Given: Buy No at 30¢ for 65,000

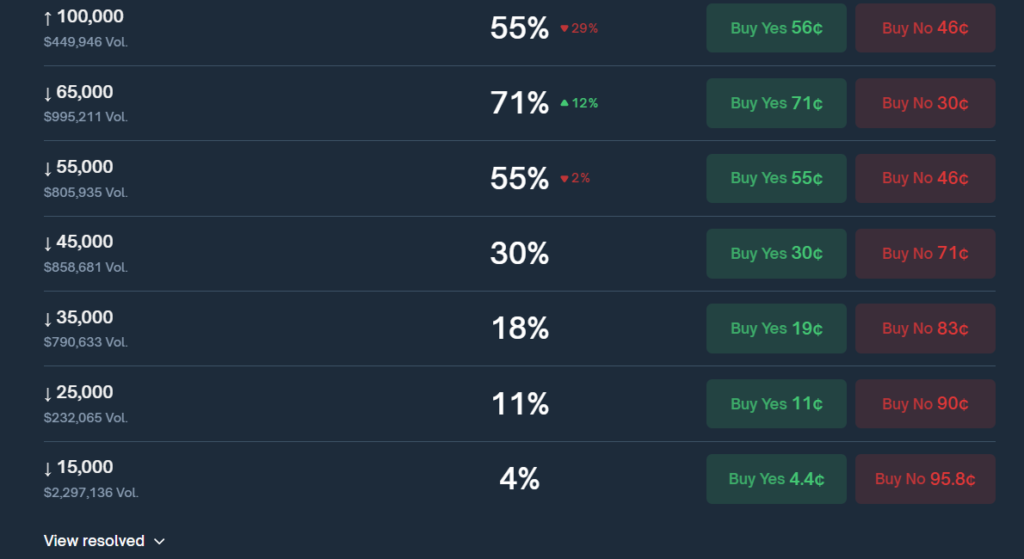Looking at the screenshot, I should (925, 103).
